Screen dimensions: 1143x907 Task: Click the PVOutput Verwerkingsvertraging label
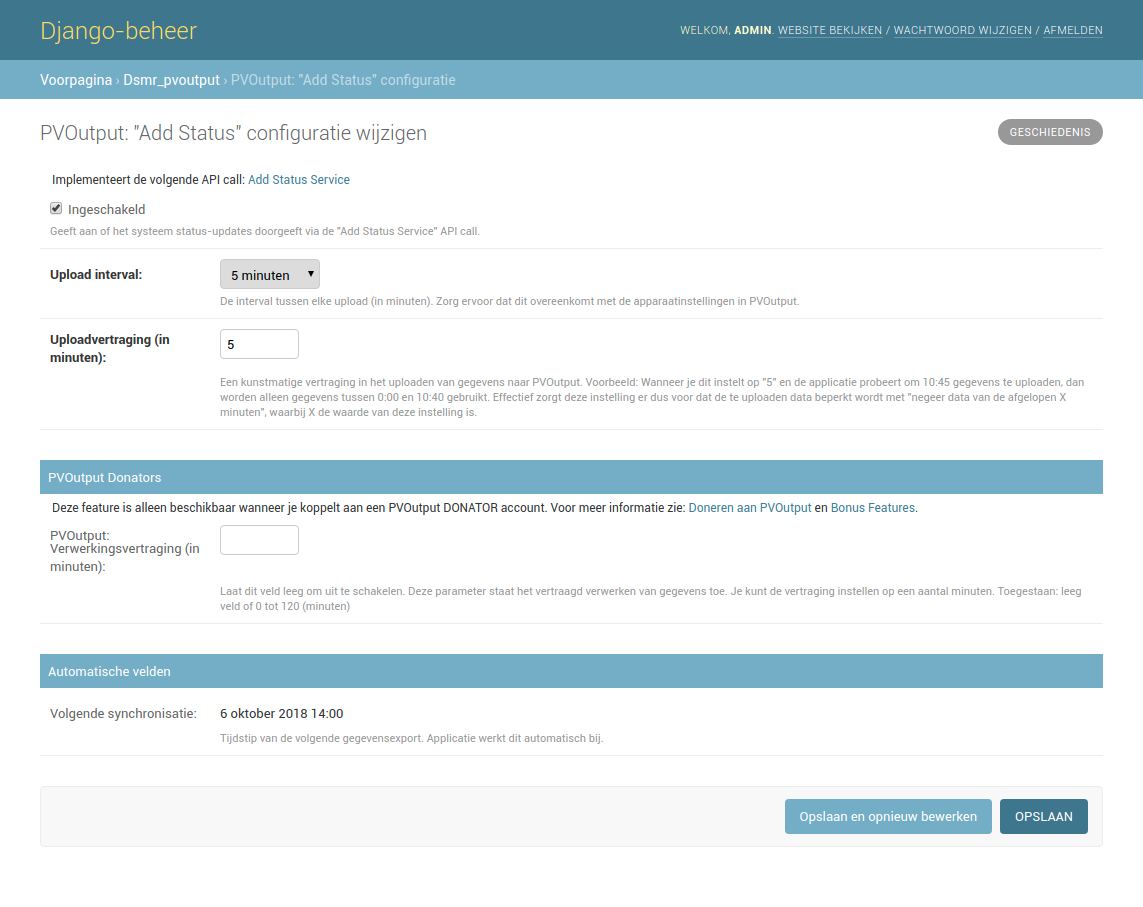point(125,550)
